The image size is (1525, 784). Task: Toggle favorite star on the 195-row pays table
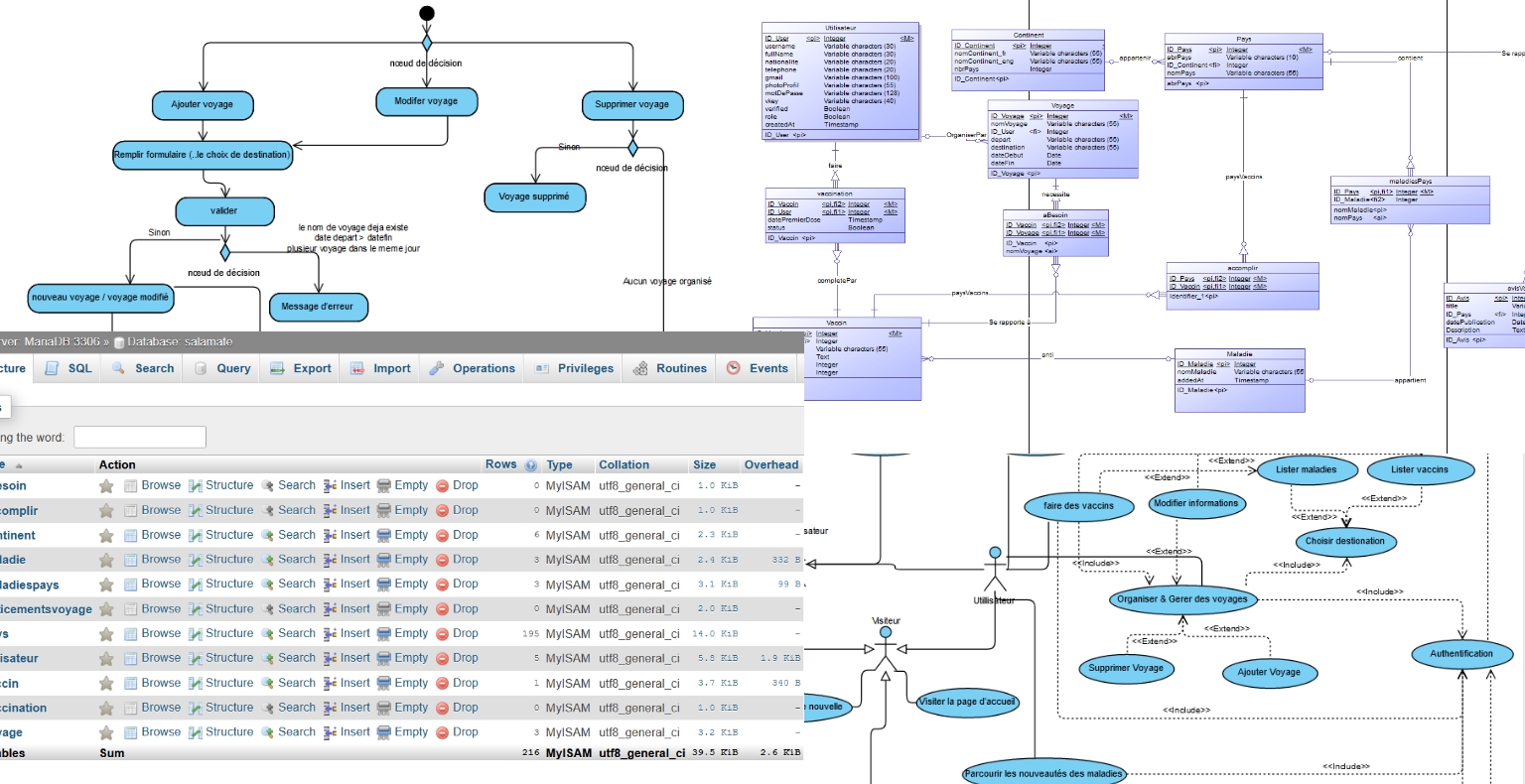point(106,634)
